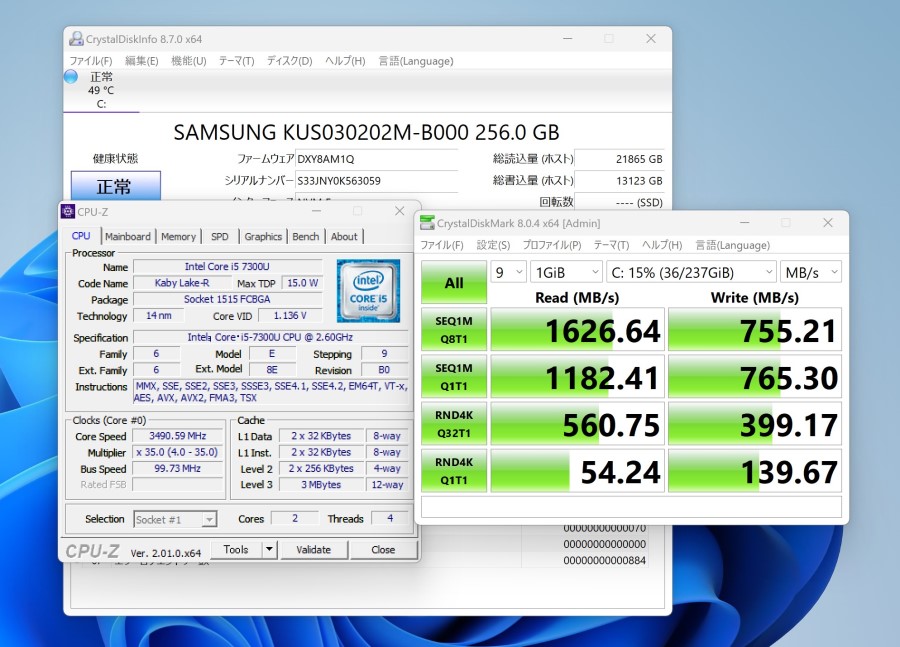Click the SAMSUNG KUS030202M-B000 256.0 GB heading

[x=367, y=133]
